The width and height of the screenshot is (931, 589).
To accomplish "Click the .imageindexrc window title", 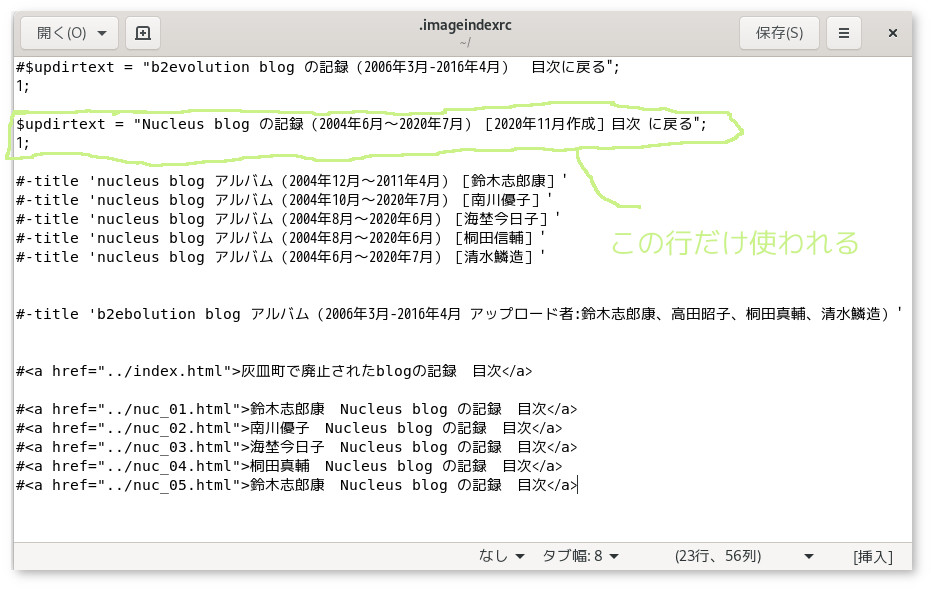I will coord(465,27).
